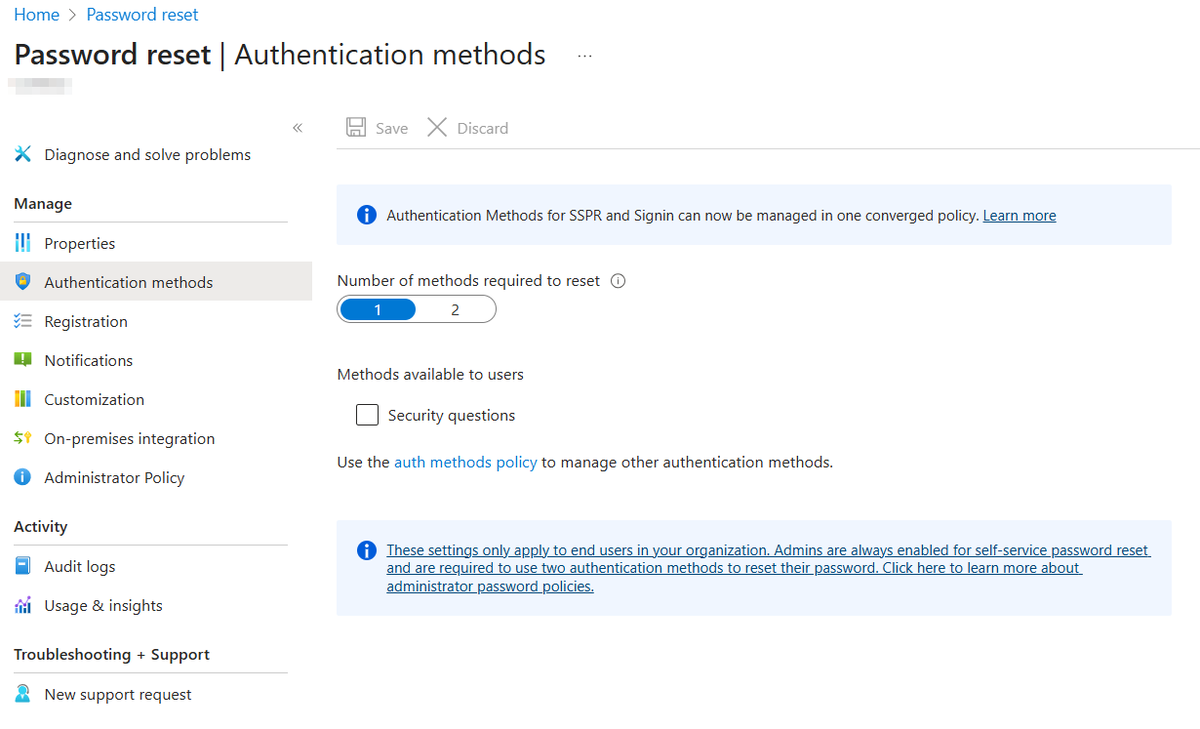Viewport: 1200px width, 729px height.
Task: Click the Audit logs book icon
Action: coord(23,566)
